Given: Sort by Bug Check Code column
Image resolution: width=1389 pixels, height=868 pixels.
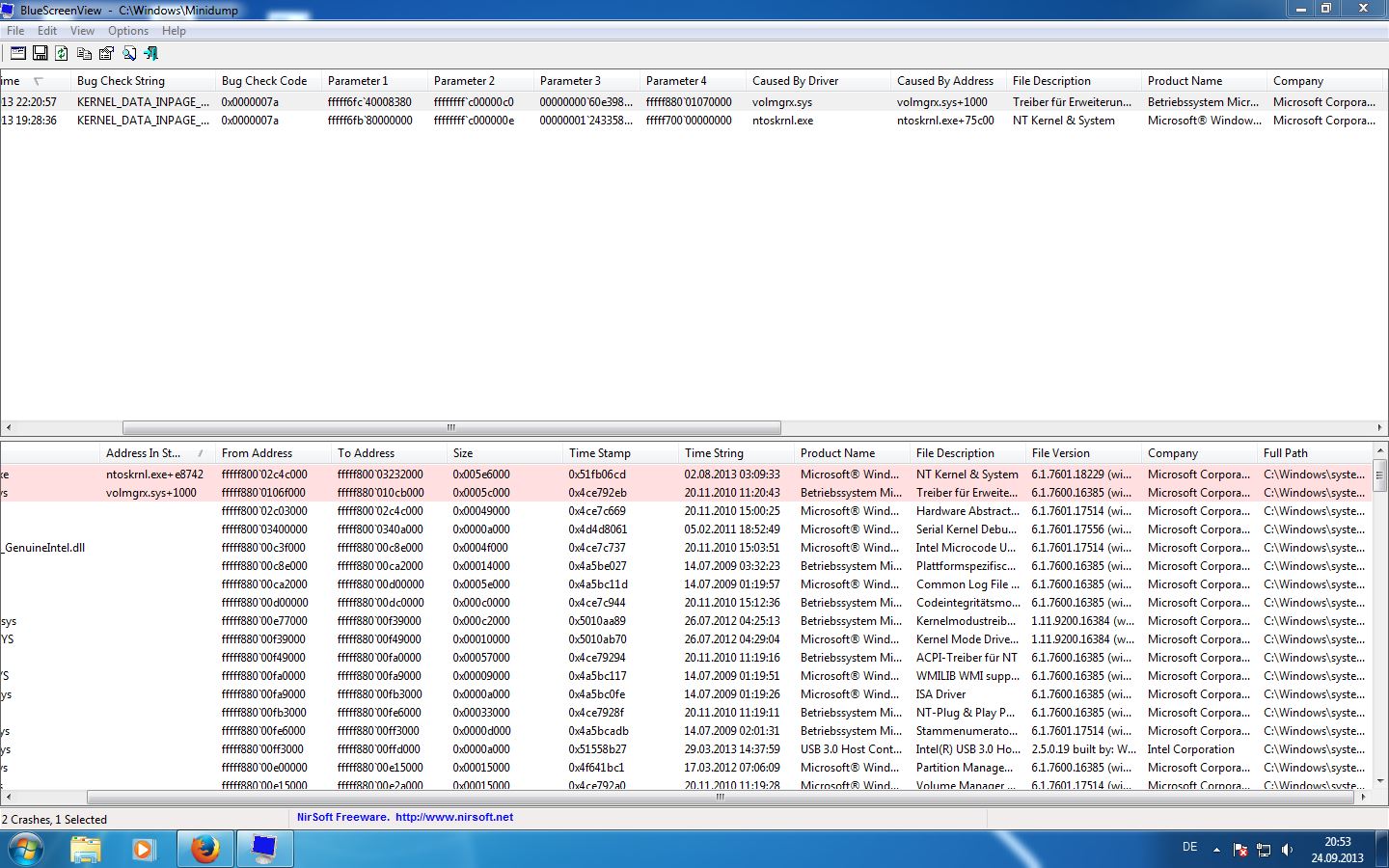Looking at the screenshot, I should (268, 81).
